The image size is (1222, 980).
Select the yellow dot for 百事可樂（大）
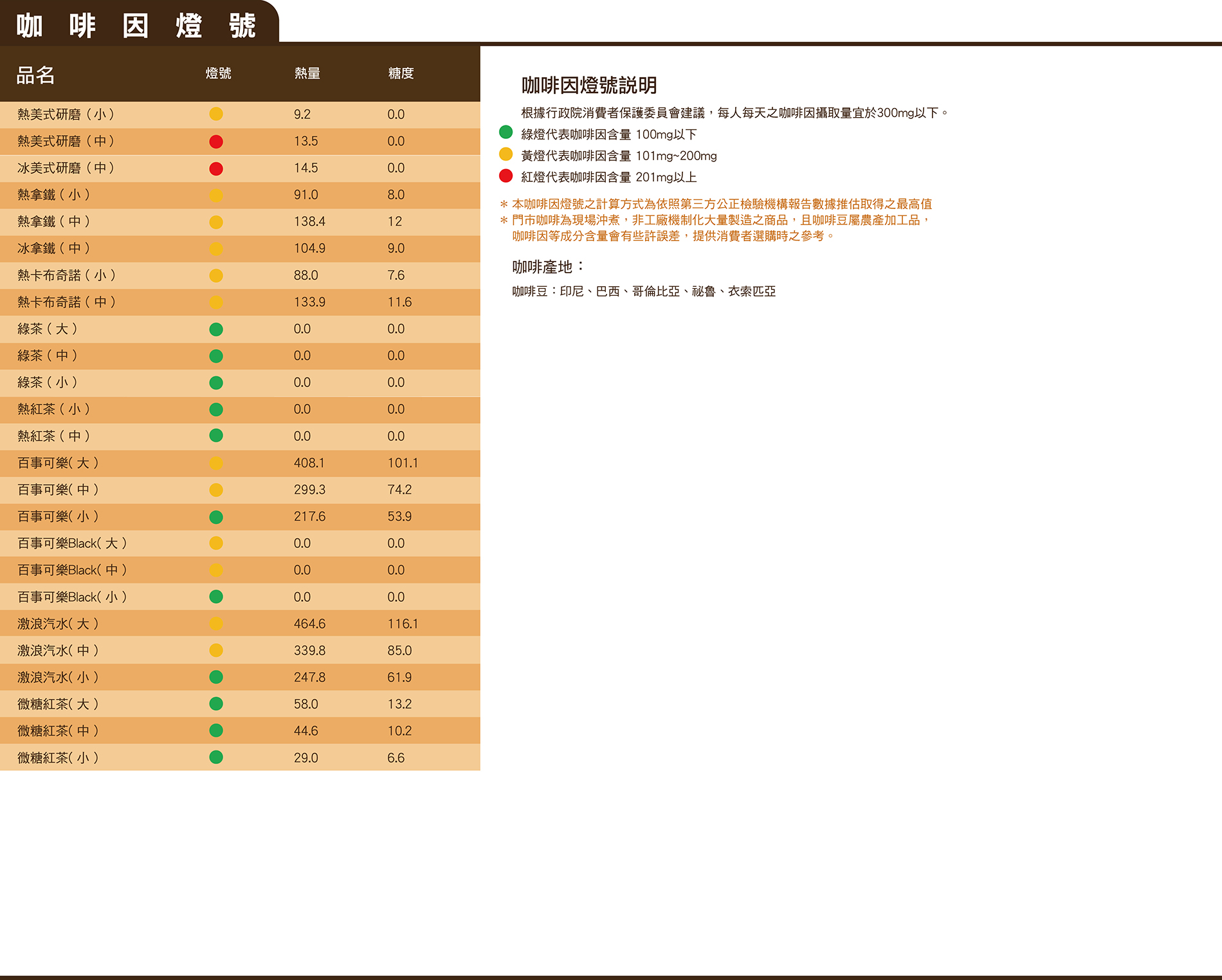tap(216, 463)
